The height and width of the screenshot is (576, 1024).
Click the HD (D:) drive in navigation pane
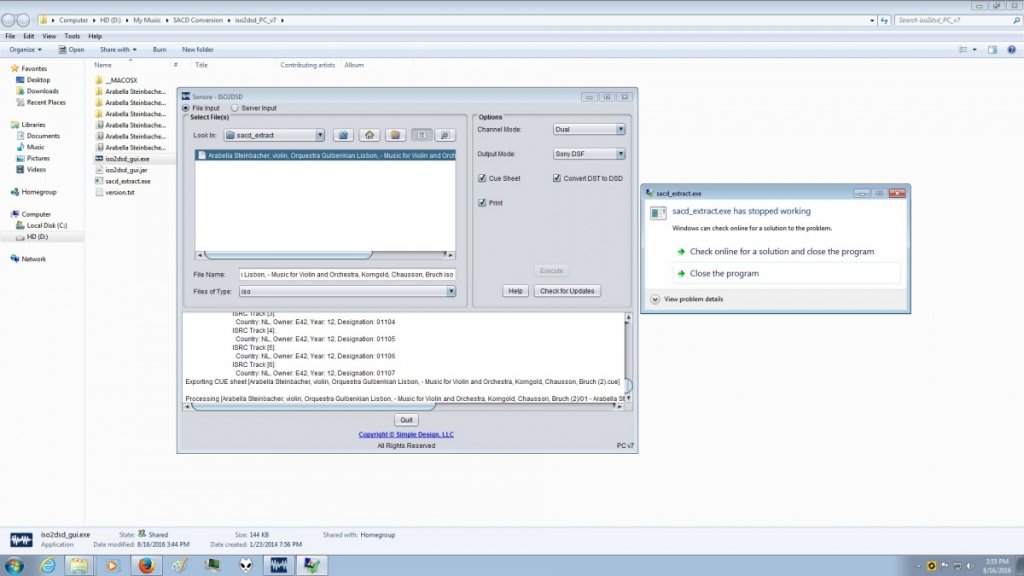pyautogui.click(x=37, y=236)
